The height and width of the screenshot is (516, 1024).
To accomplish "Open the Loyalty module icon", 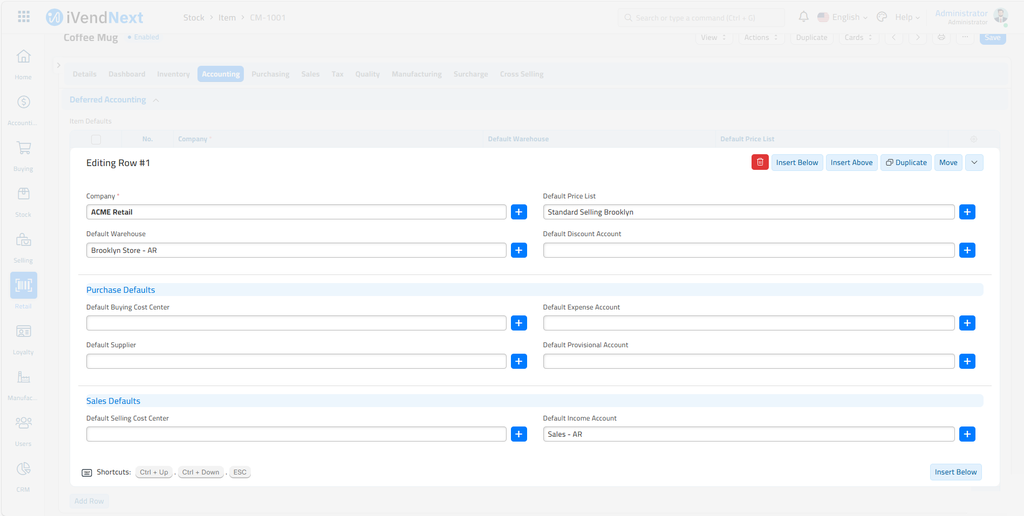I will 23,332.
